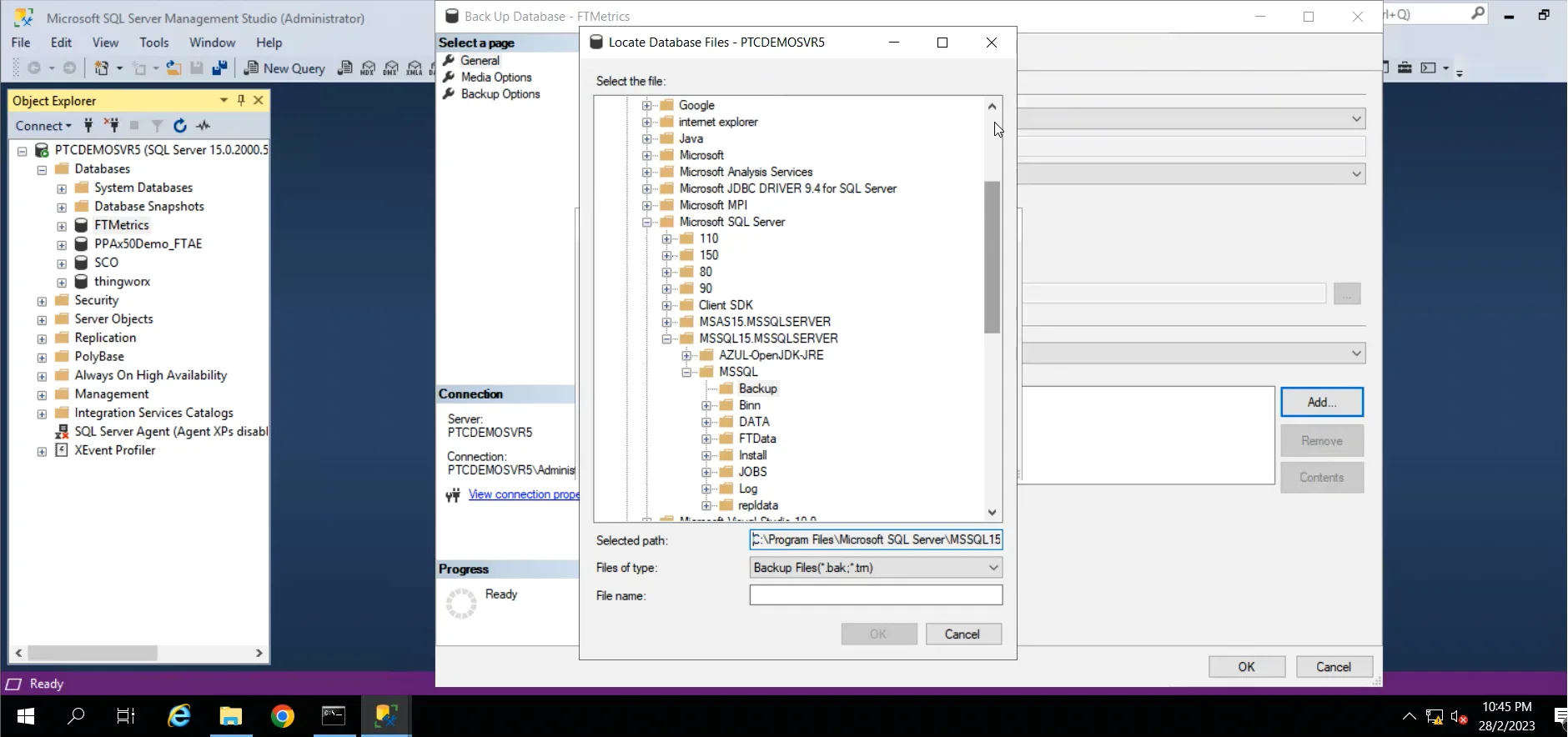Open the Edit menu
The height and width of the screenshot is (737, 1568).
(61, 43)
